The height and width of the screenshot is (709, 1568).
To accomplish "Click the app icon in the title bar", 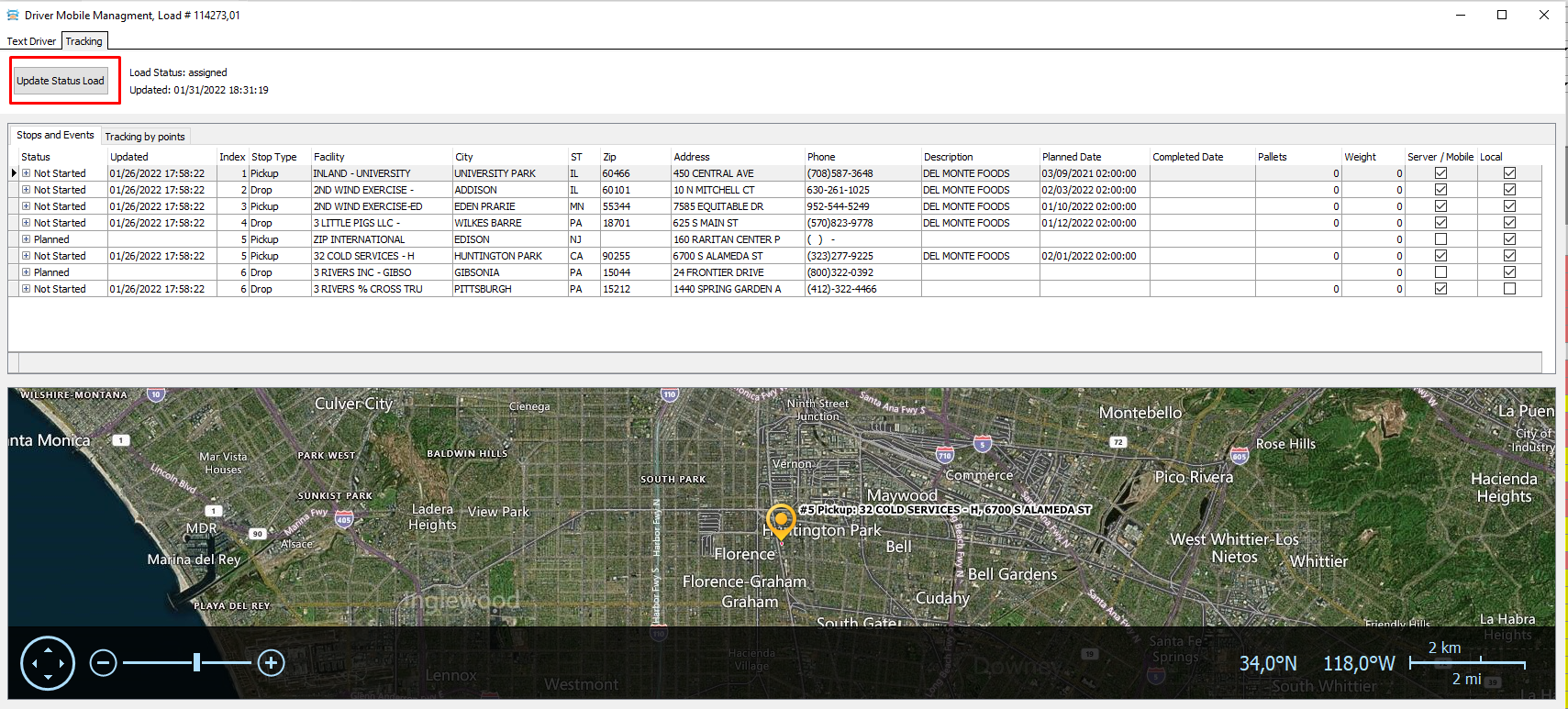I will pos(13,15).
